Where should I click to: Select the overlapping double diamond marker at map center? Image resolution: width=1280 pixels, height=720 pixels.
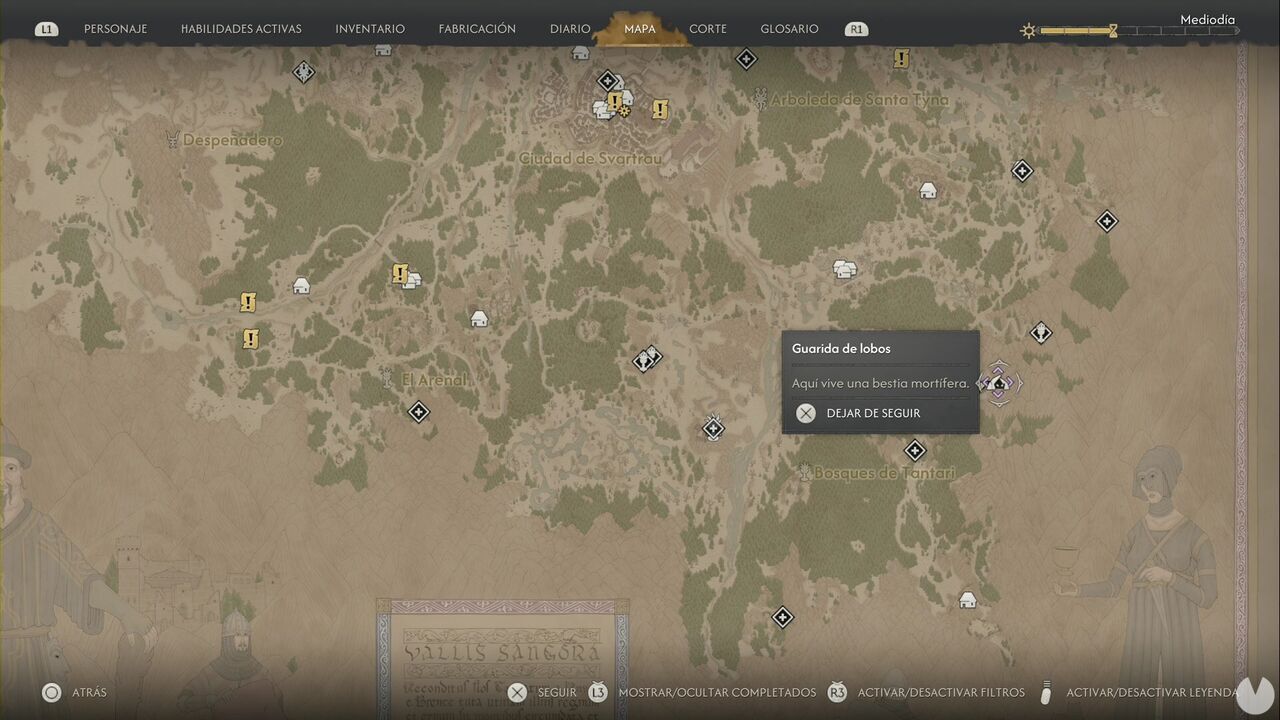[648, 358]
